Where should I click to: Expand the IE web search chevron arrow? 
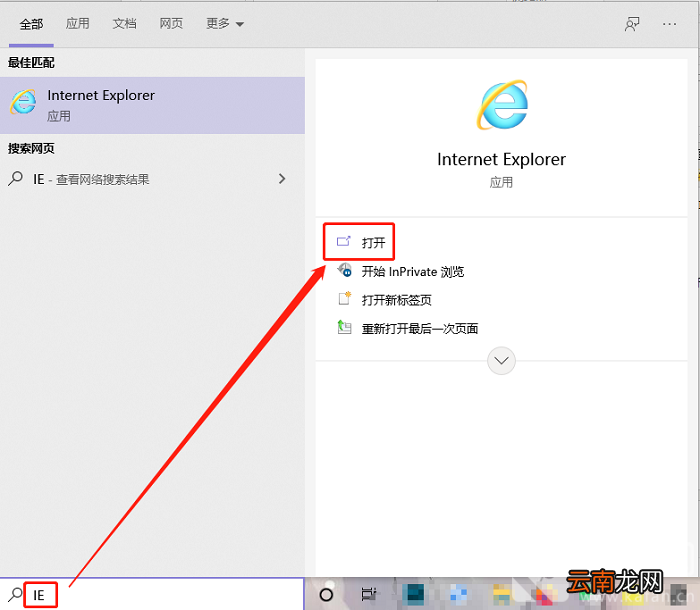282,179
